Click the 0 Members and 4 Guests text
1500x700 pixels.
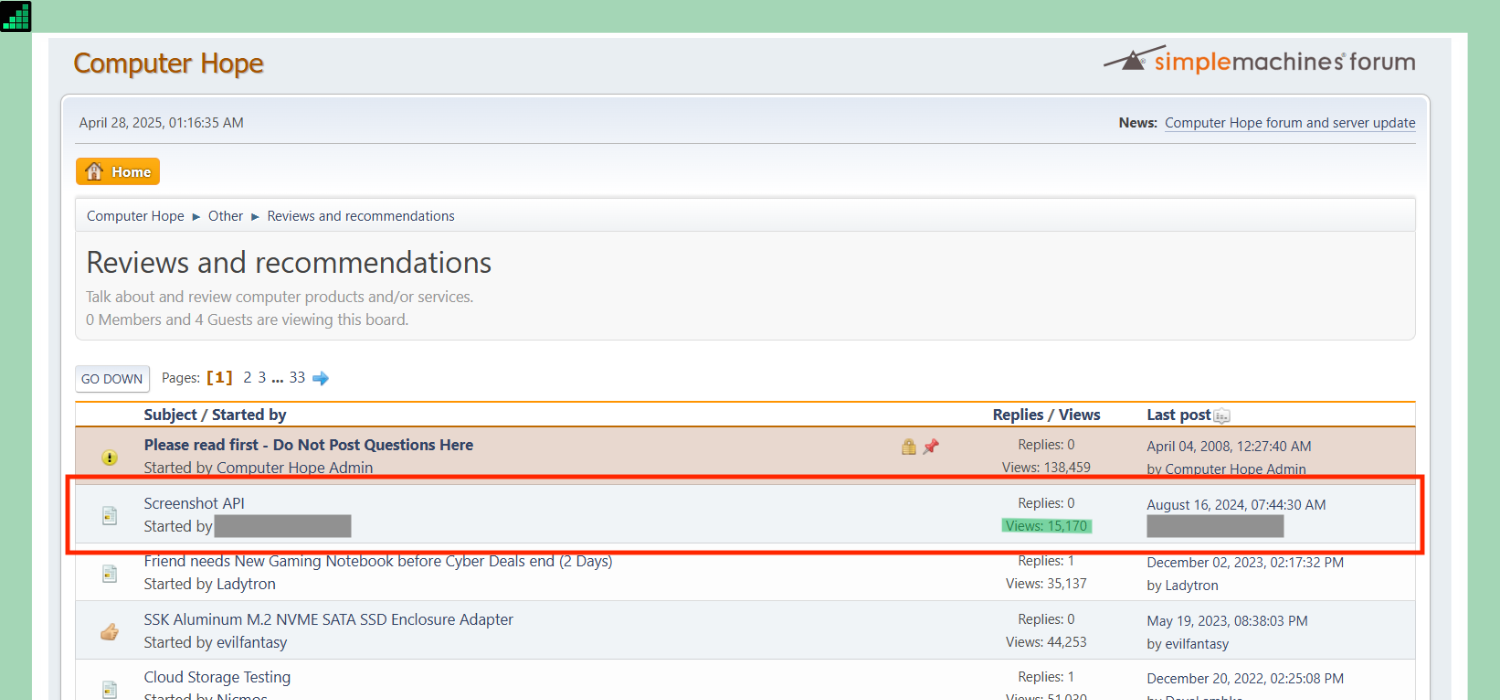247,320
